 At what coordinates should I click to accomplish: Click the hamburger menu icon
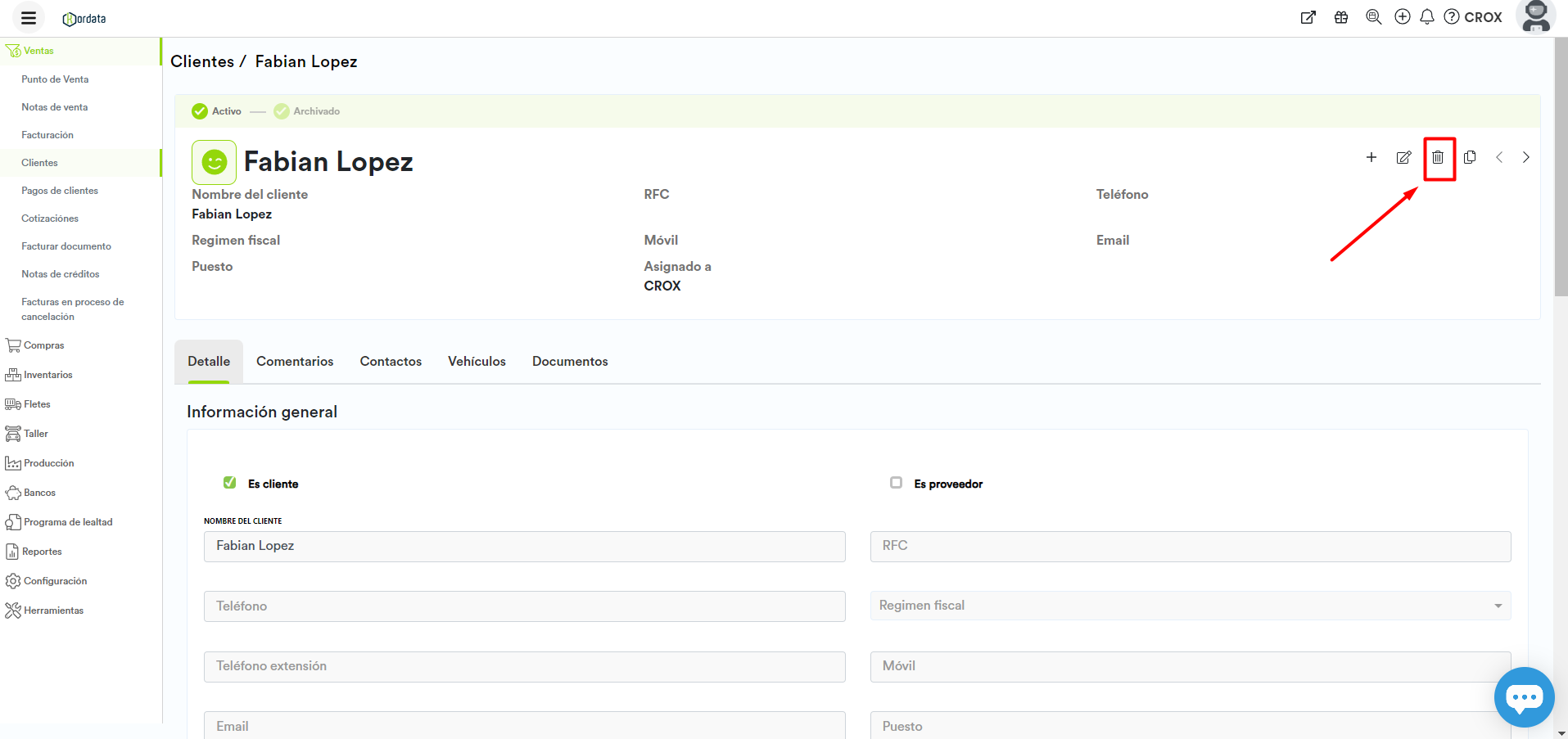(29, 18)
